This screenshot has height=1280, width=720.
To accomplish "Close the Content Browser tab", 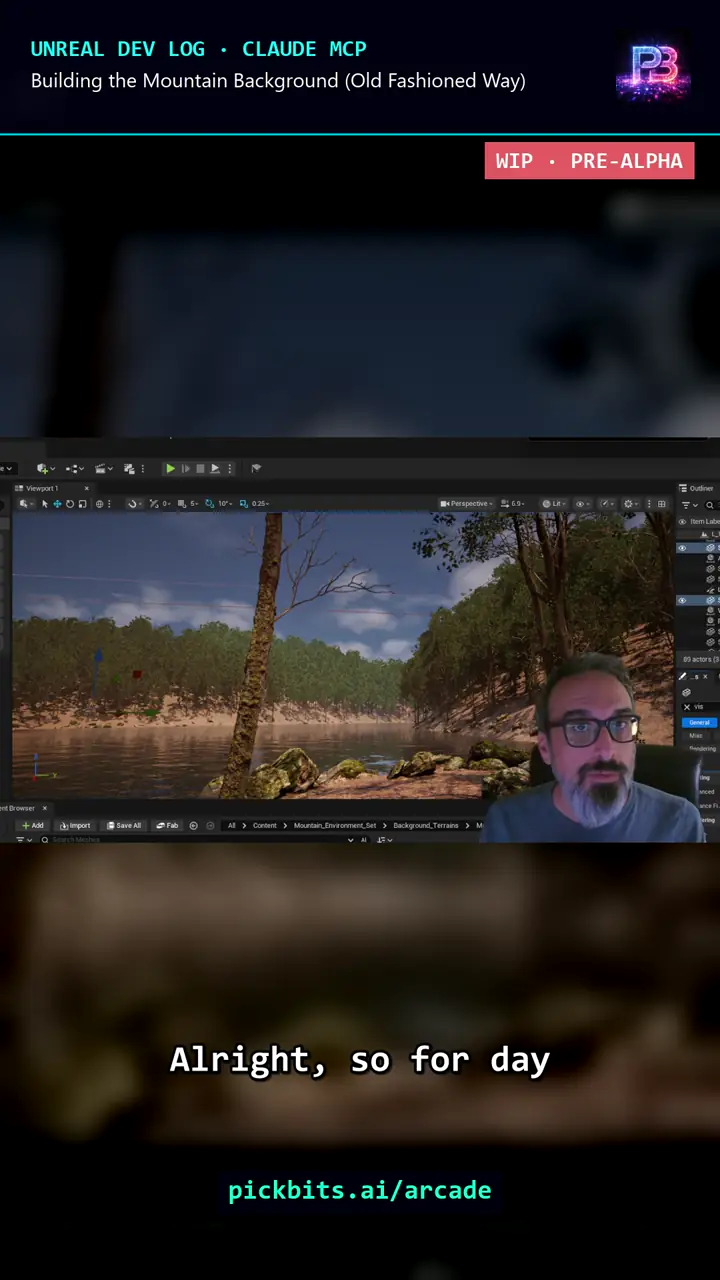I will [x=44, y=808].
